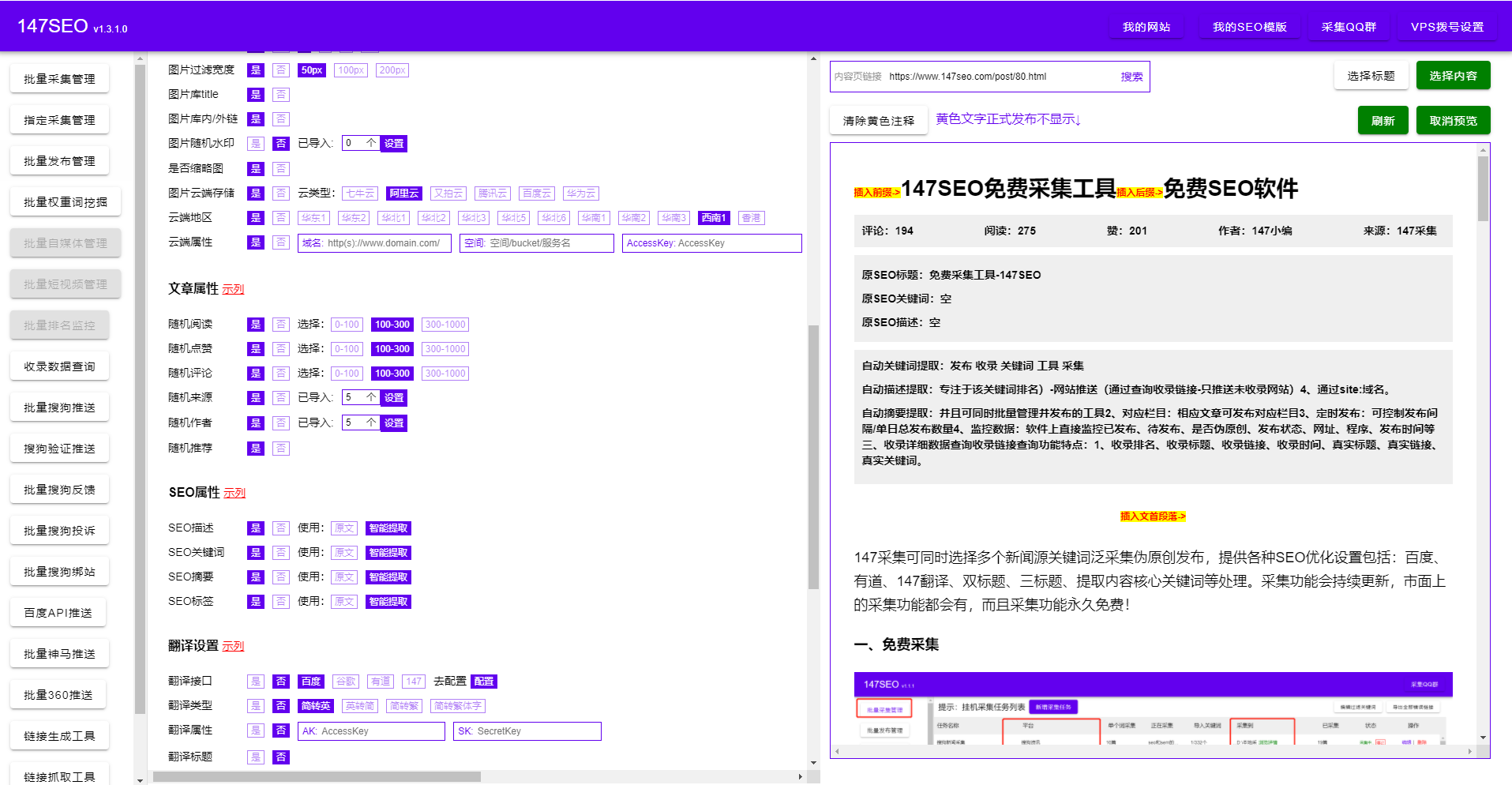Open 百度API推送 in the sidebar
This screenshot has height=785, width=1512.
pos(58,613)
